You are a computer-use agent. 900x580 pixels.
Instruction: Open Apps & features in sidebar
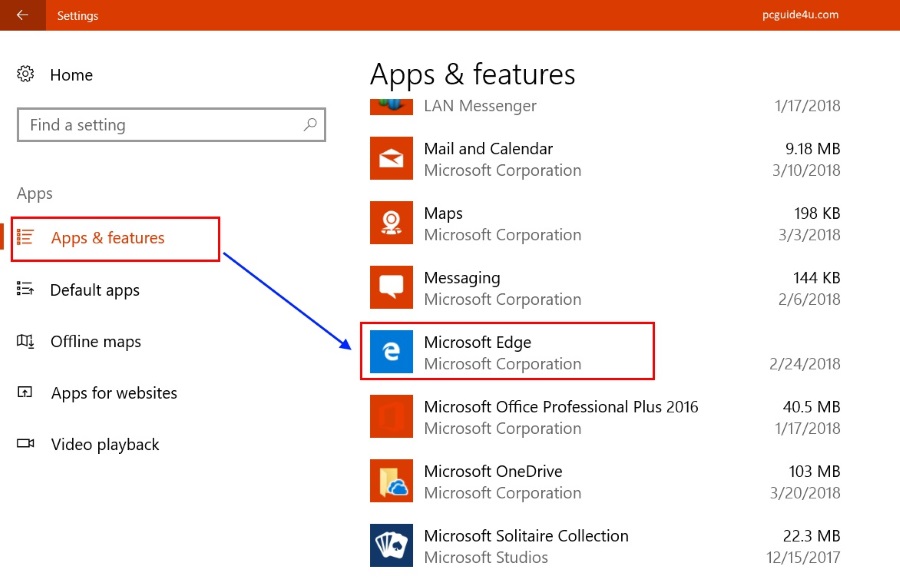click(x=108, y=238)
